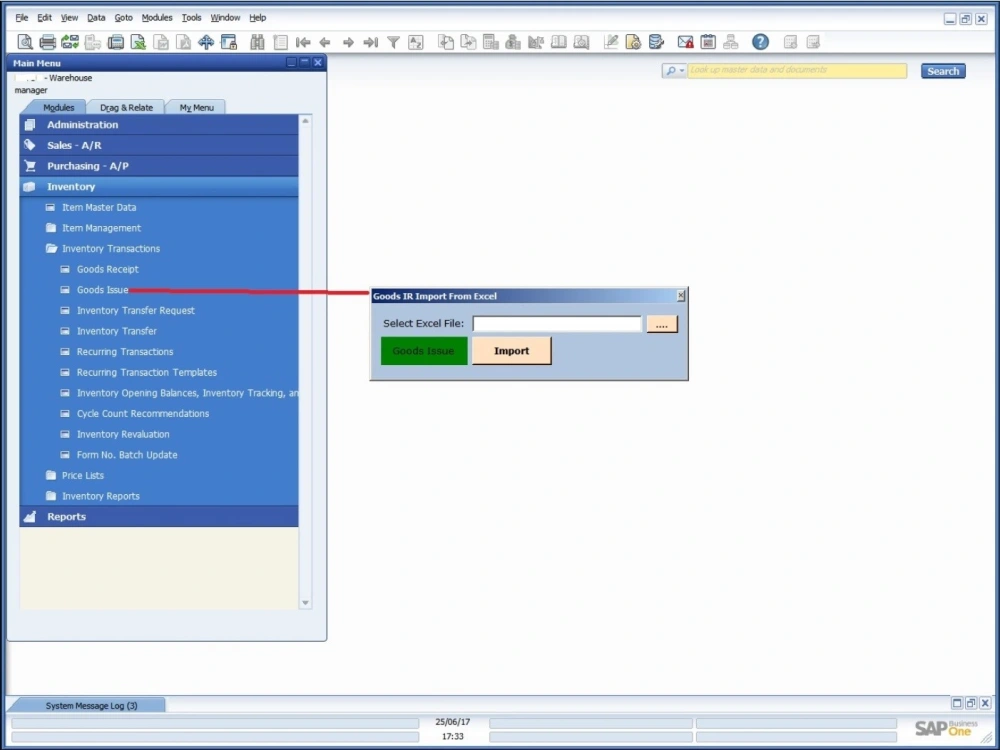Screen dimensions: 1000x750
Task: Click the Gross Profit chart icon
Action: (x=536, y=42)
